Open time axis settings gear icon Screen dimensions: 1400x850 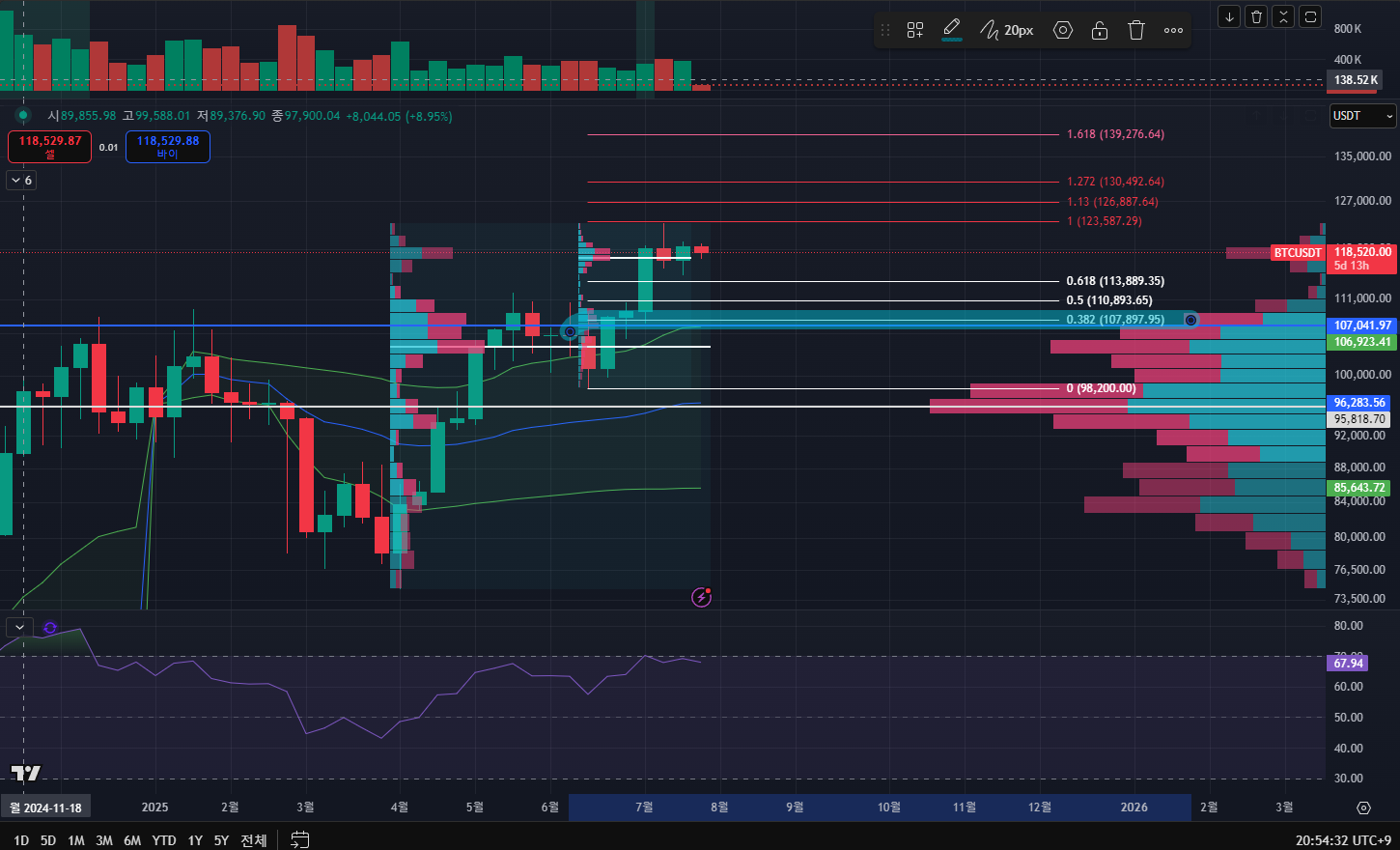(x=1363, y=807)
